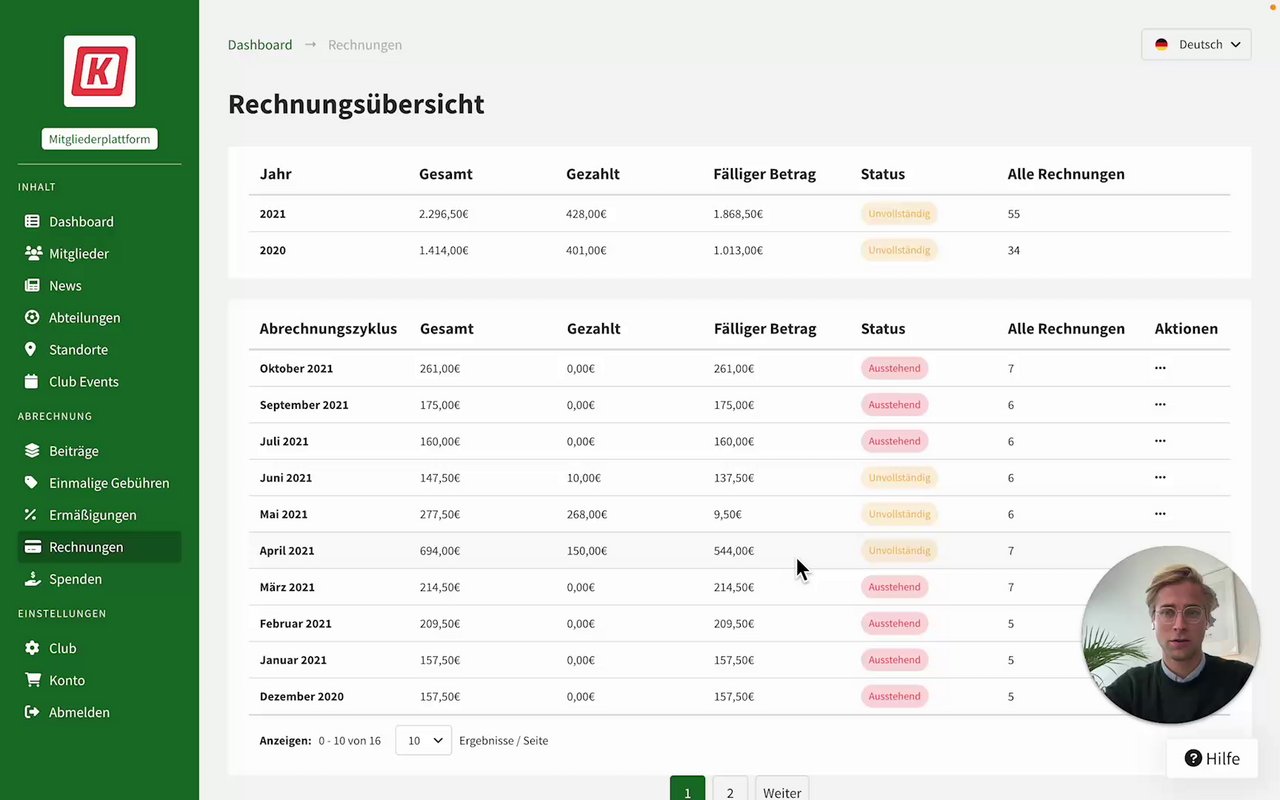Image resolution: width=1280 pixels, height=800 pixels.
Task: Choose Konto from the sidebar menu
Action: tap(67, 680)
